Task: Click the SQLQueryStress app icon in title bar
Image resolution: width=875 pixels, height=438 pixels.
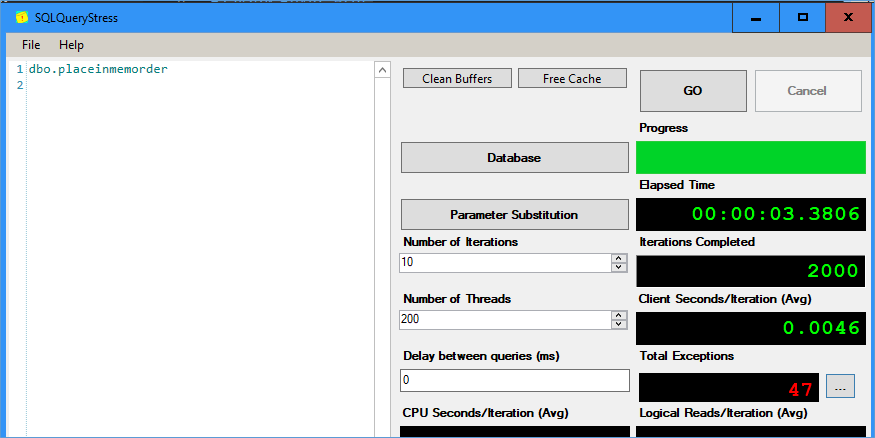Action: pyautogui.click(x=22, y=18)
